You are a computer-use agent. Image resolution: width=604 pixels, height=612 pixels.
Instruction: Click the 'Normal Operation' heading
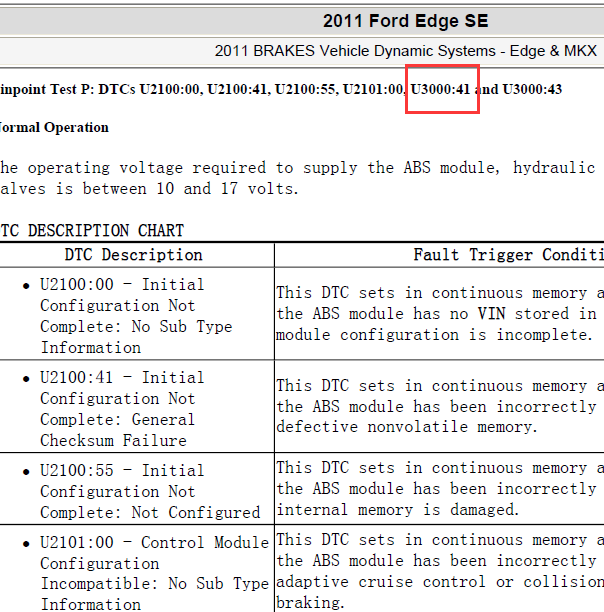pyautogui.click(x=54, y=128)
